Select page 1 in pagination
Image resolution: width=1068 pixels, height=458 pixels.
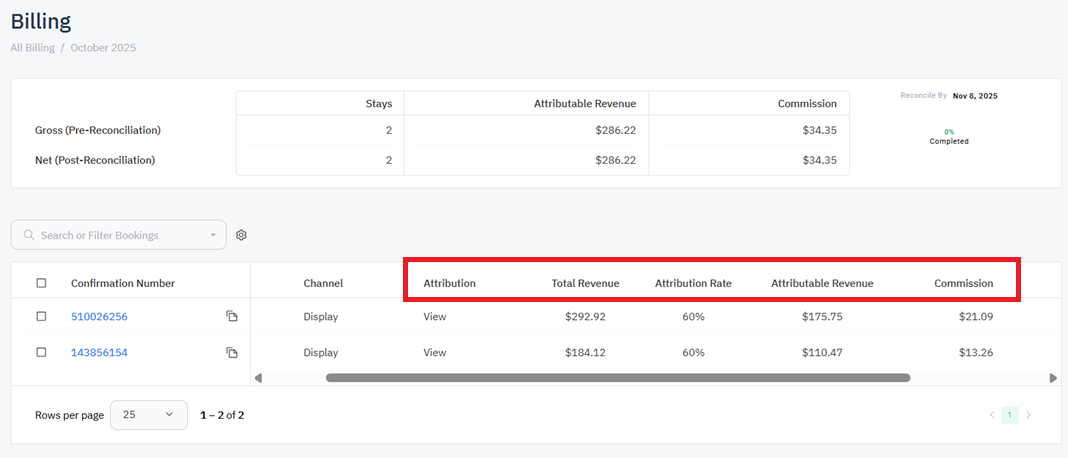point(1010,415)
